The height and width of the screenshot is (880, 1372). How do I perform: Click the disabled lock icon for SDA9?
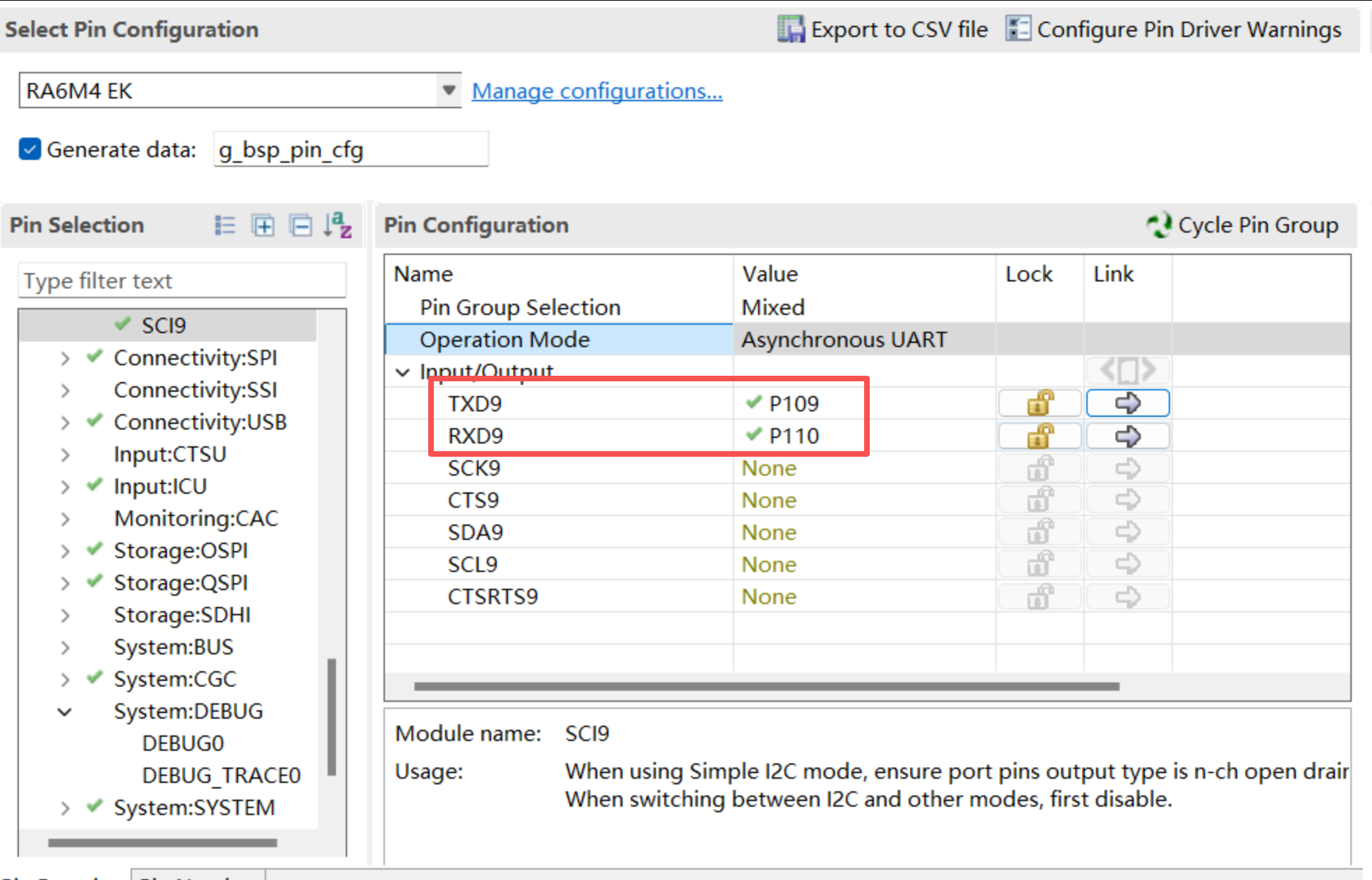point(1040,532)
